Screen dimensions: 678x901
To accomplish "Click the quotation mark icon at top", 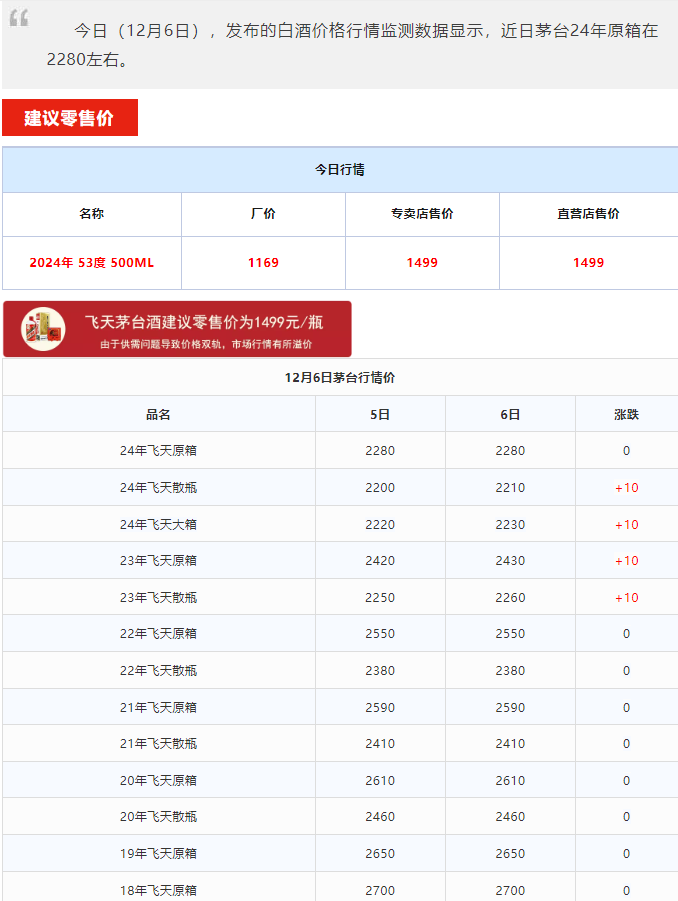I will 19,18.
